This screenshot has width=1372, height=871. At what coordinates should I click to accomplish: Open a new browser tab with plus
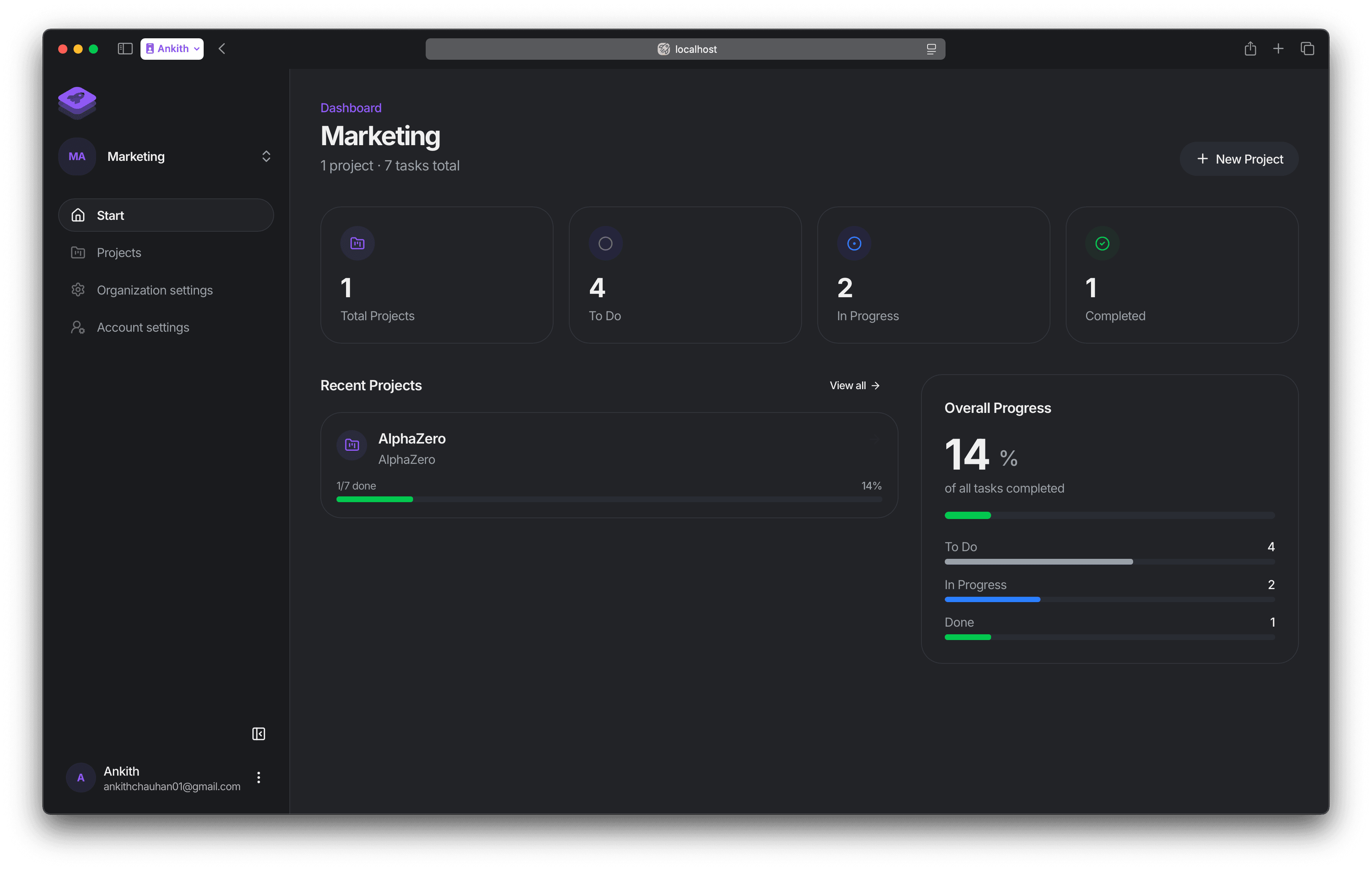[x=1278, y=49]
